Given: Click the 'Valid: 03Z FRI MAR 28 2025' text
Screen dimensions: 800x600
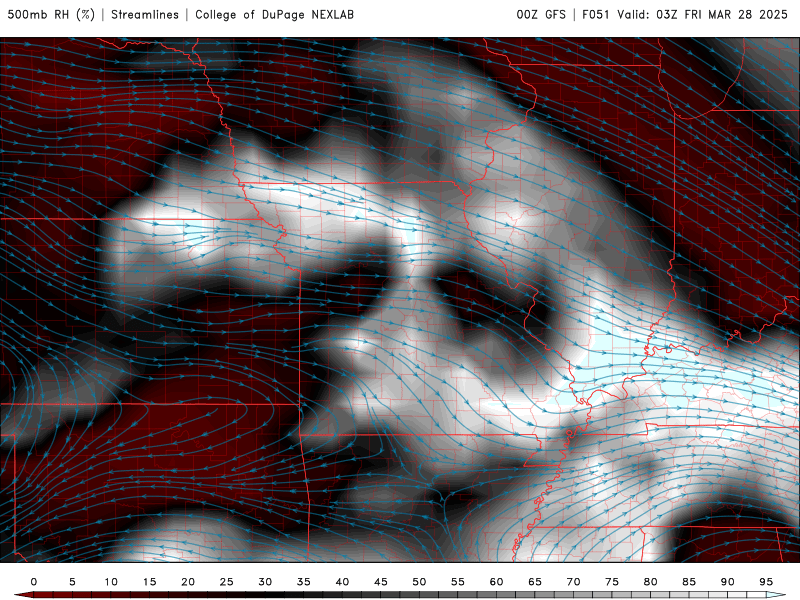Looking at the screenshot, I should 703,14.
